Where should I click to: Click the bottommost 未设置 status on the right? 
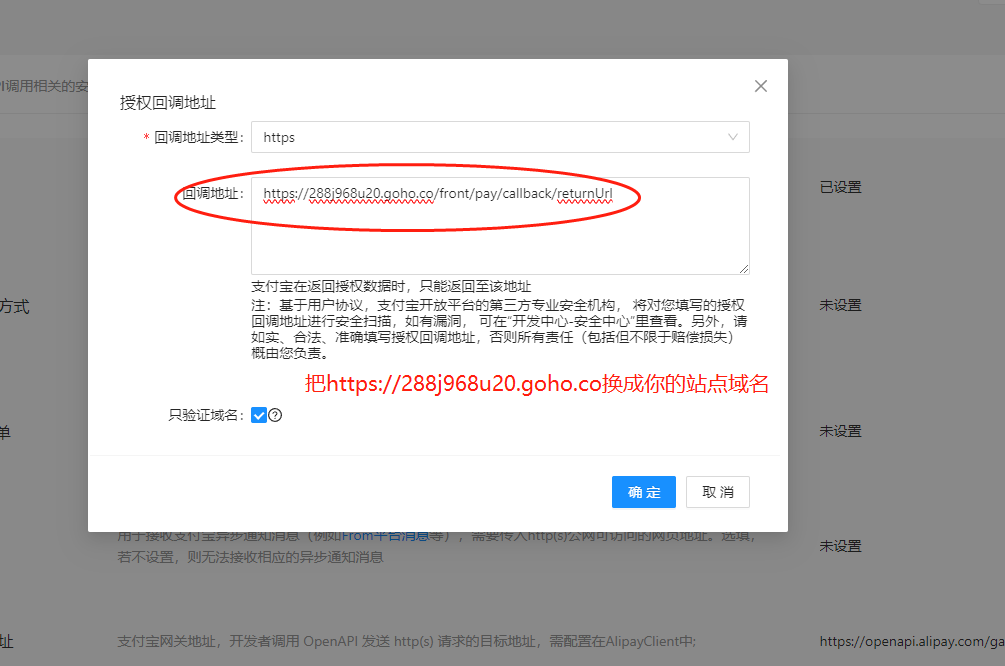840,546
